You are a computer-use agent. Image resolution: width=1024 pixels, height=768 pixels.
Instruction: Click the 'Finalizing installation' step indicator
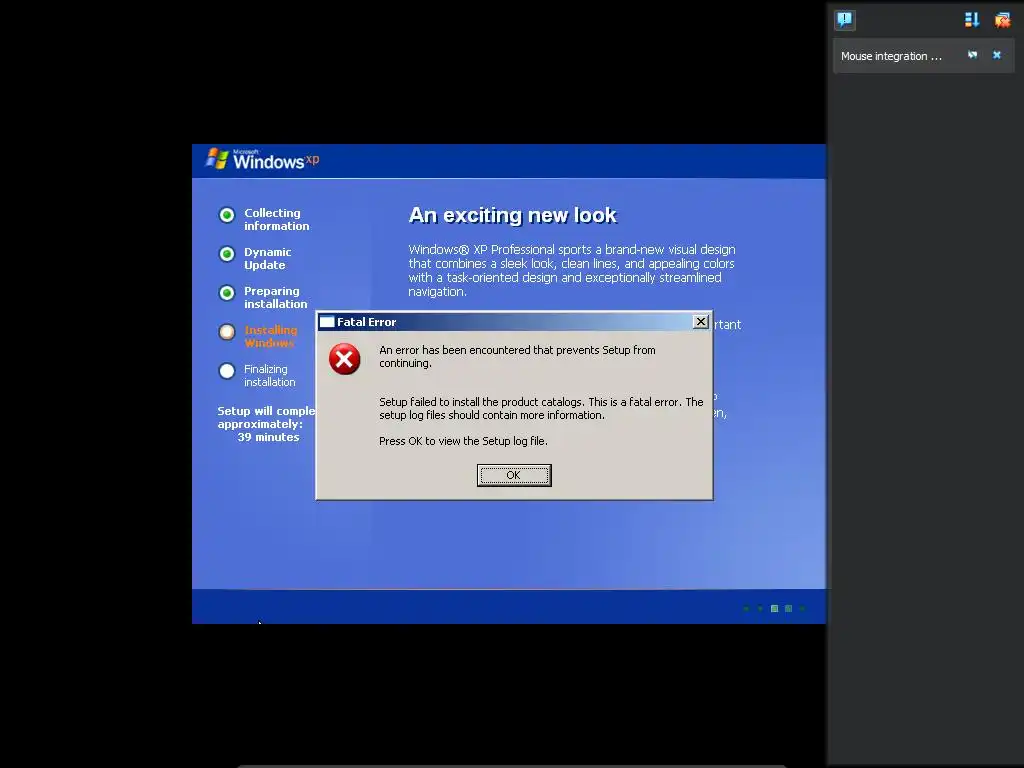(x=227, y=372)
